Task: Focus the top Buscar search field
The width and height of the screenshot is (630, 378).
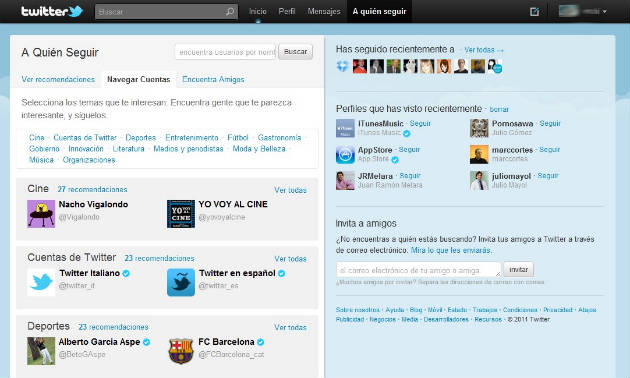Action: [166, 12]
